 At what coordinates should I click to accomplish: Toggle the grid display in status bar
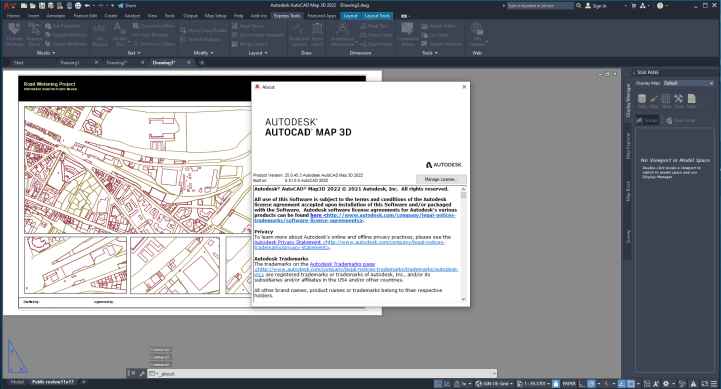tap(438, 383)
